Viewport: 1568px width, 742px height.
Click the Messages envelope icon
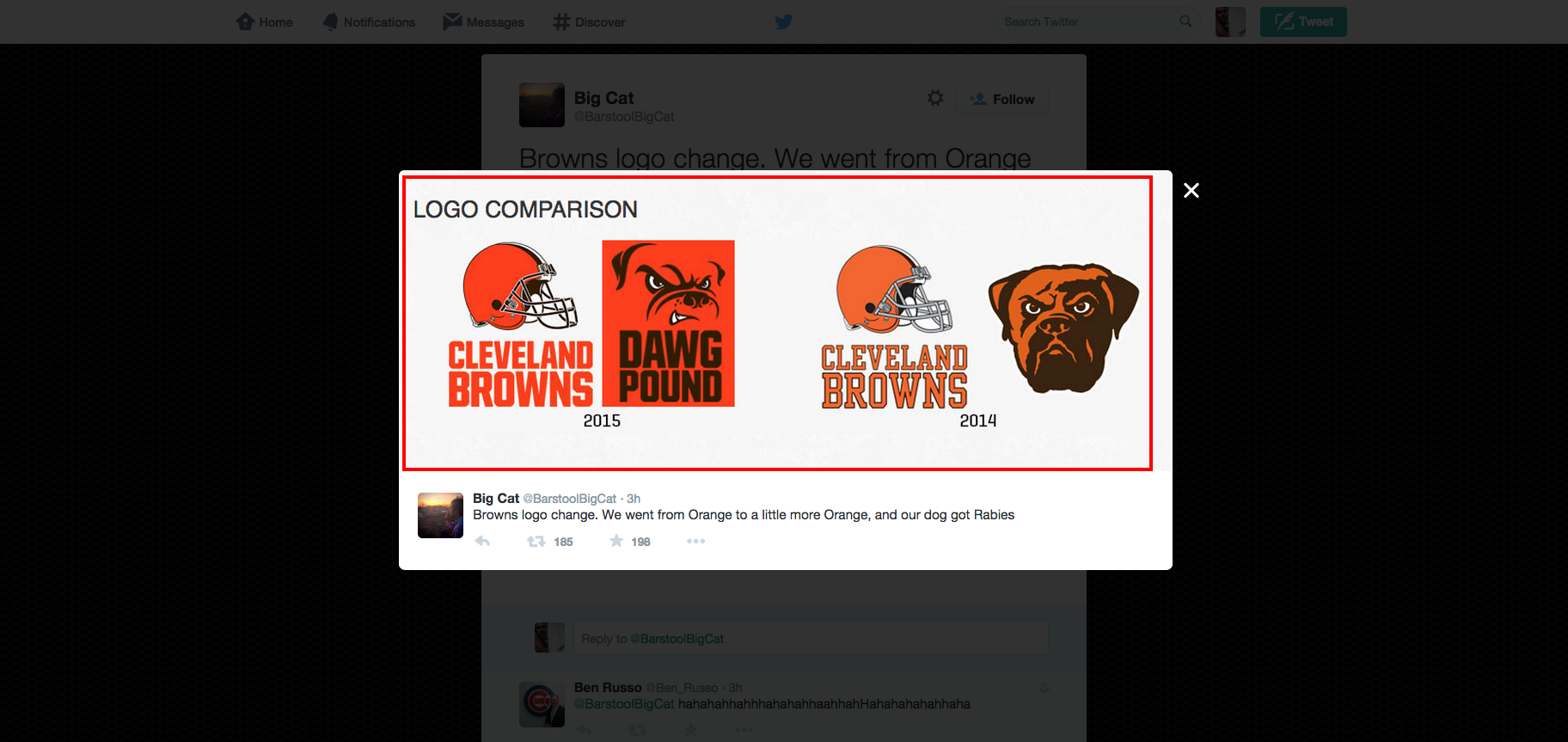pyautogui.click(x=452, y=21)
